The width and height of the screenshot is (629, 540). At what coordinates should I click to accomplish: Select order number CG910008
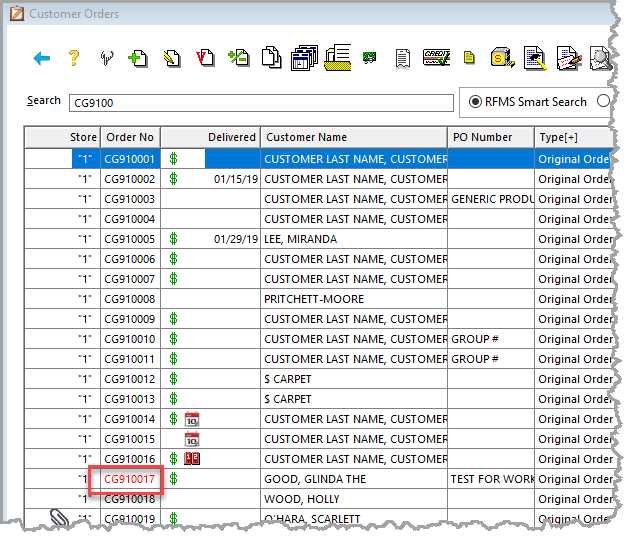coord(130,299)
